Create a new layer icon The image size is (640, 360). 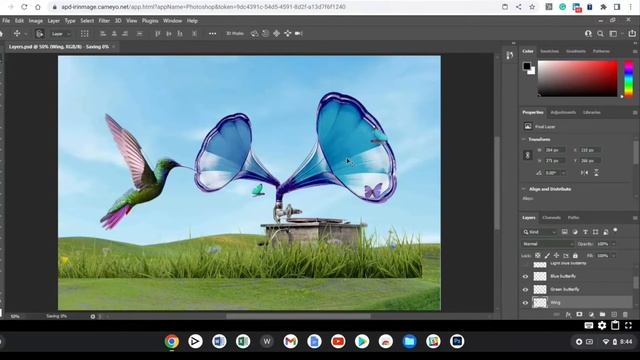pos(614,314)
